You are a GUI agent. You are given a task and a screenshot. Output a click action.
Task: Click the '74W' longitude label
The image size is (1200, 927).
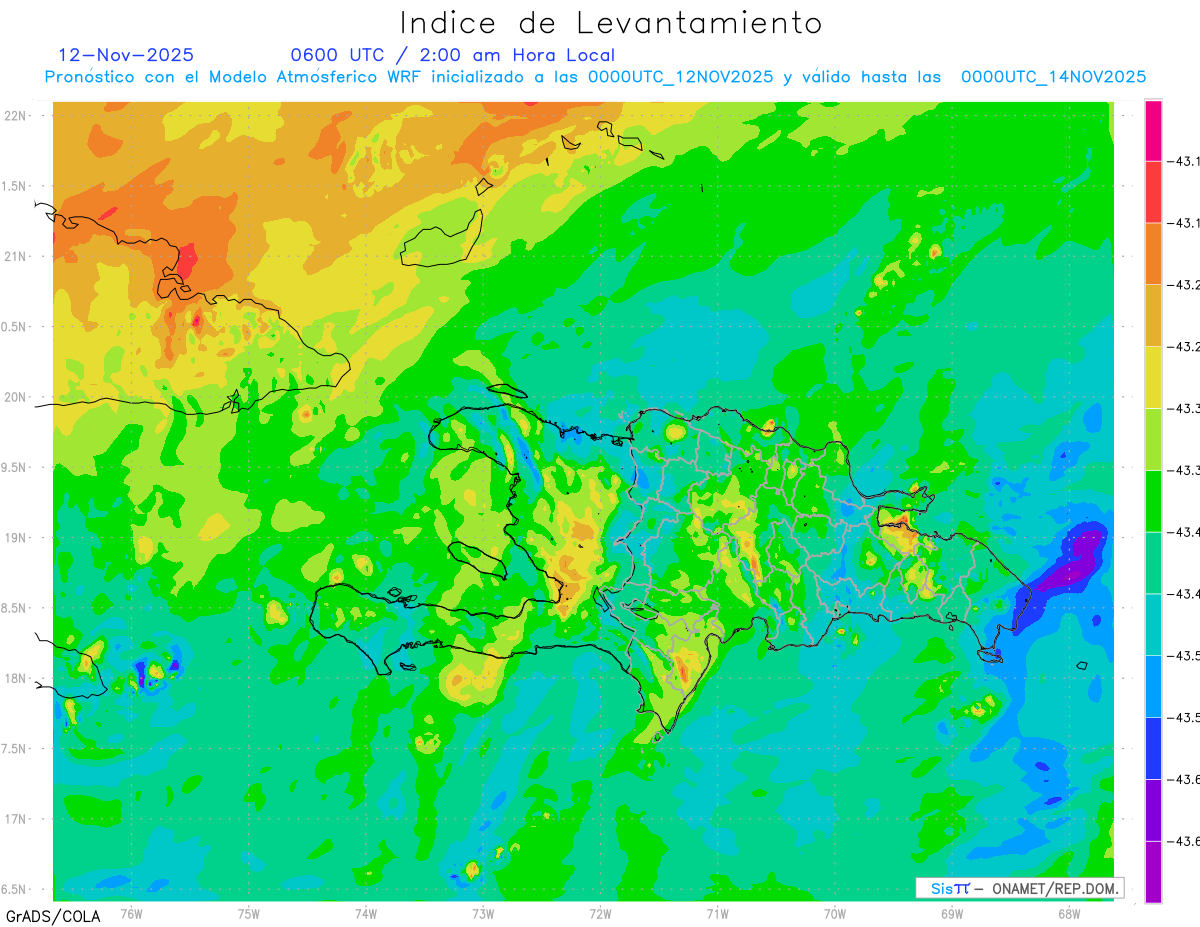pyautogui.click(x=366, y=913)
